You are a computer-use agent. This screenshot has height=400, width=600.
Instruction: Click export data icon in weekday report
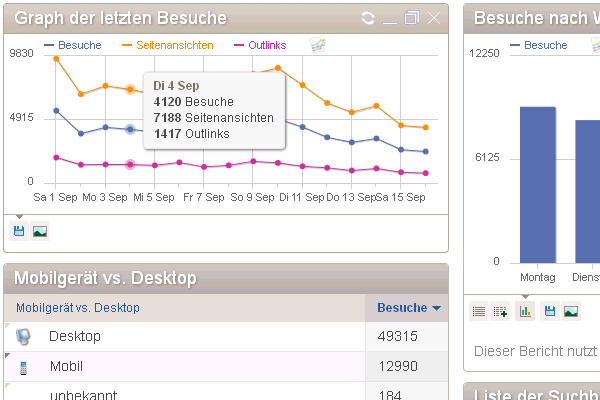[x=550, y=312]
